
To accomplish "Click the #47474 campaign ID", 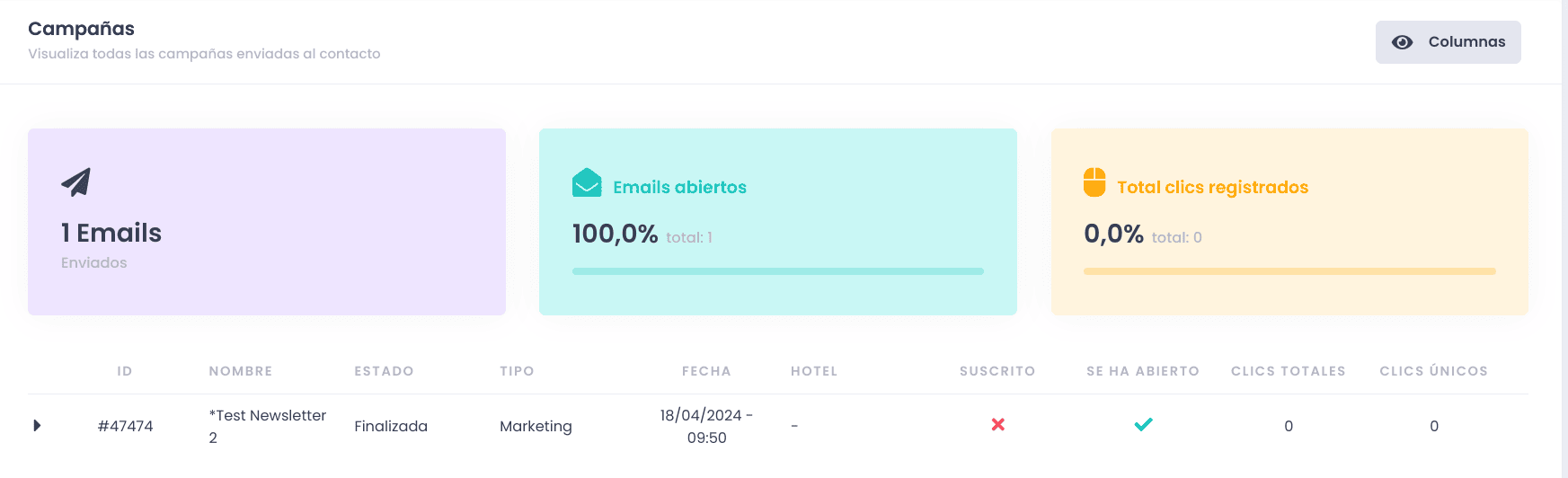I will point(125,426).
